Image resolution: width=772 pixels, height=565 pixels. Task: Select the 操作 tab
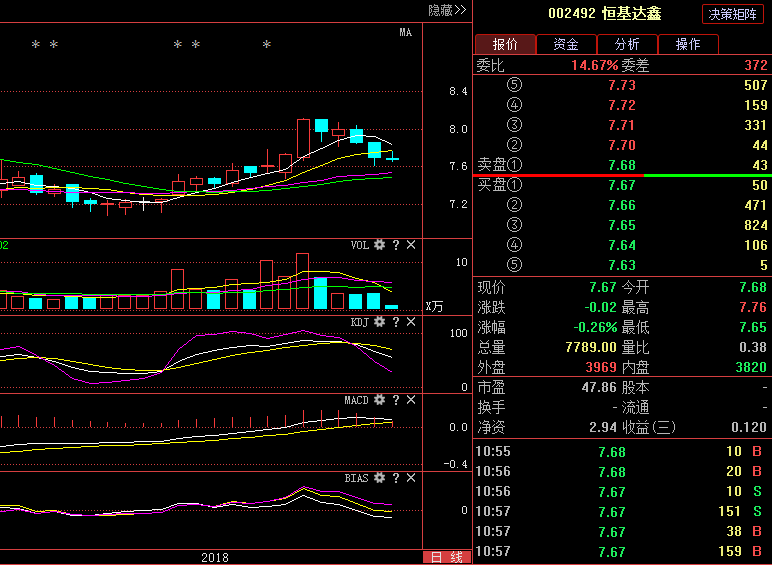pyautogui.click(x=688, y=44)
